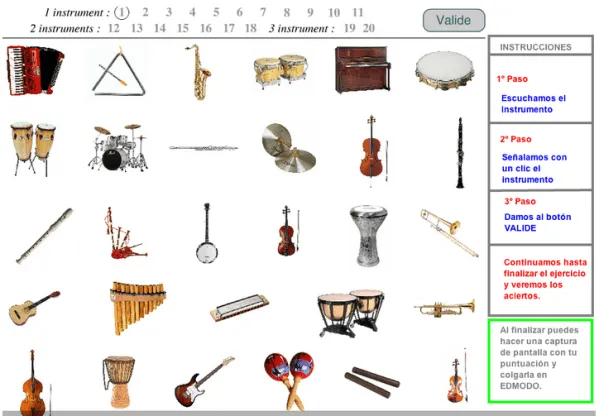Viewport: 599px width, 416px height.
Task: Select exercise number 8
Action: click(x=287, y=13)
